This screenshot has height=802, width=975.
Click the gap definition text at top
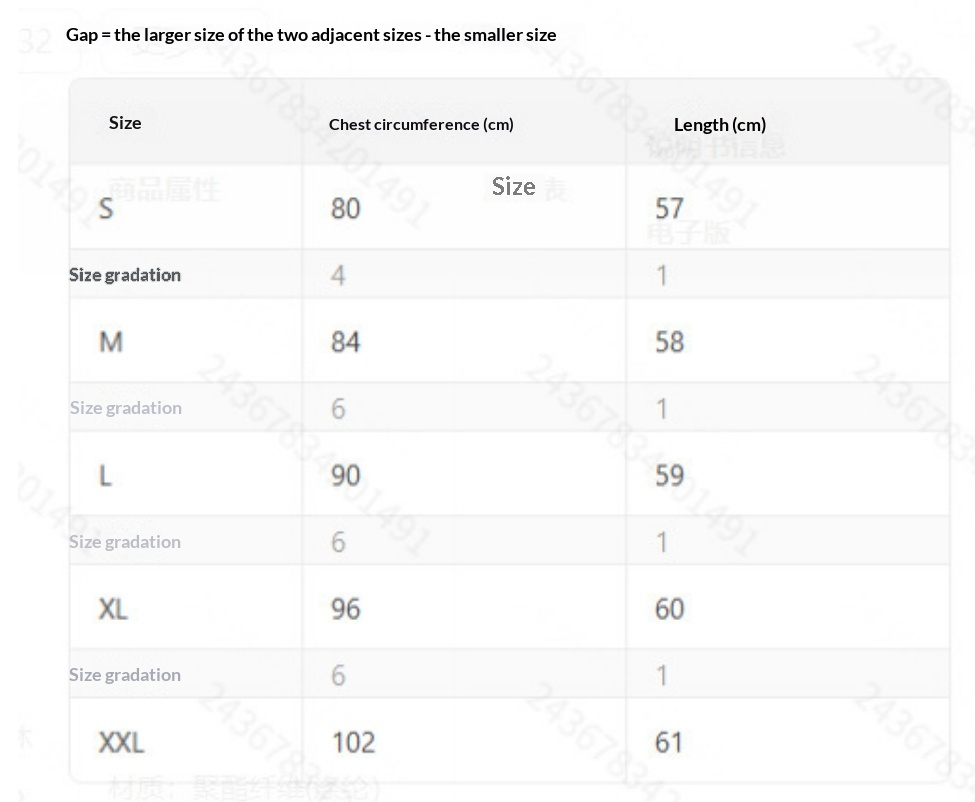coord(311,35)
